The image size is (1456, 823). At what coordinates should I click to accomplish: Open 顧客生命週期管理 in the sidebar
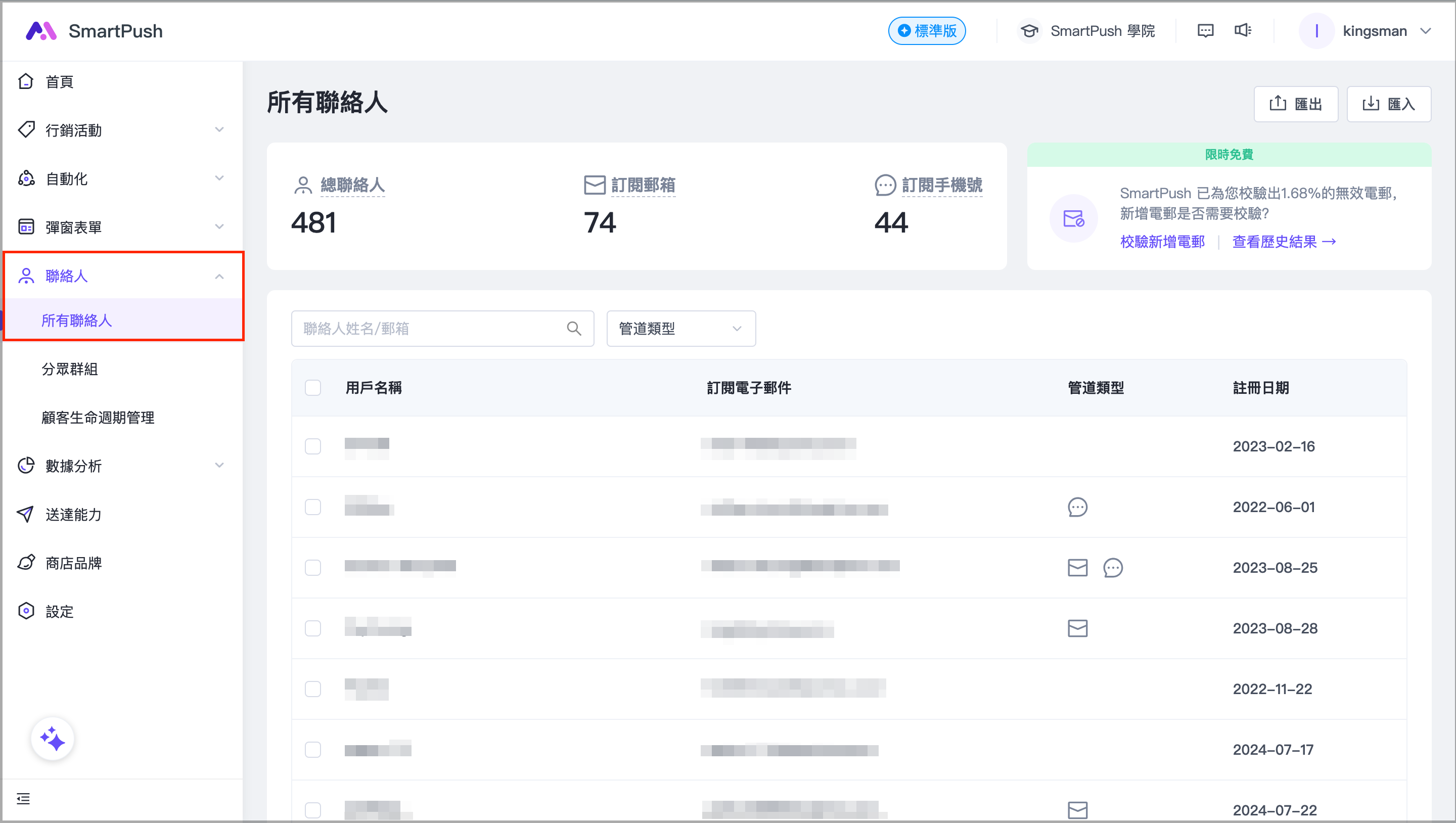98,418
